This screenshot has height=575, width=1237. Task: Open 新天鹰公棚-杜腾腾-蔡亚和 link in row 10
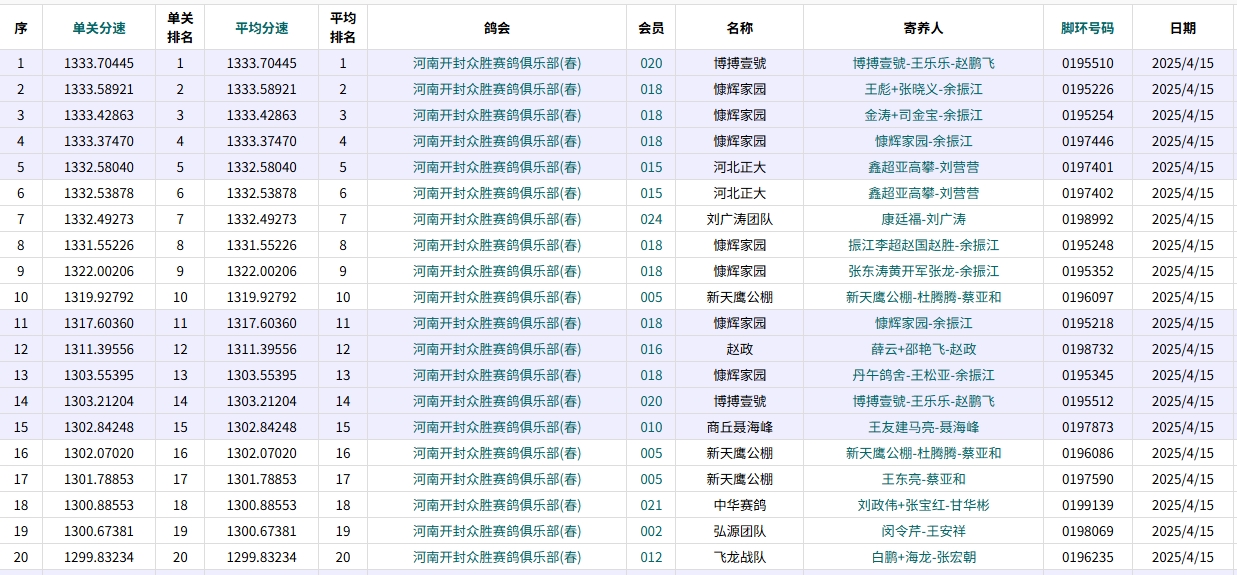[923, 297]
